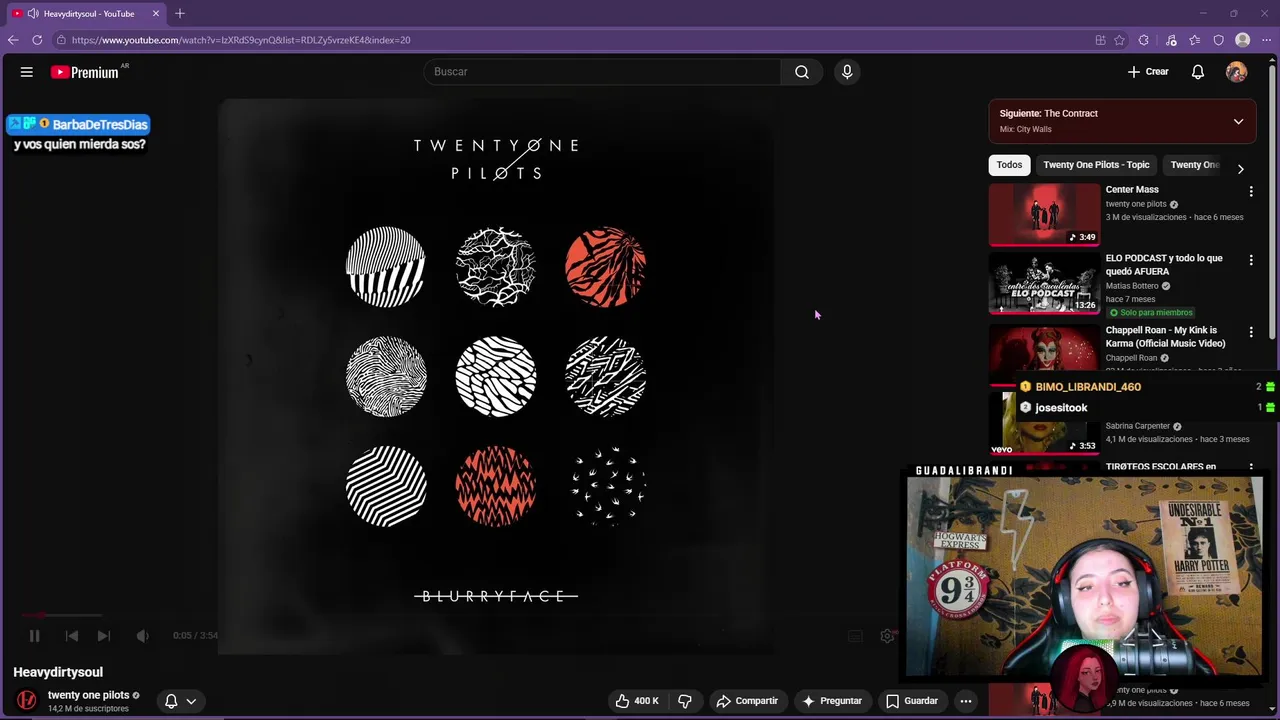The height and width of the screenshot is (720, 1280).
Task: Click the browser address bar URL
Action: [241, 40]
